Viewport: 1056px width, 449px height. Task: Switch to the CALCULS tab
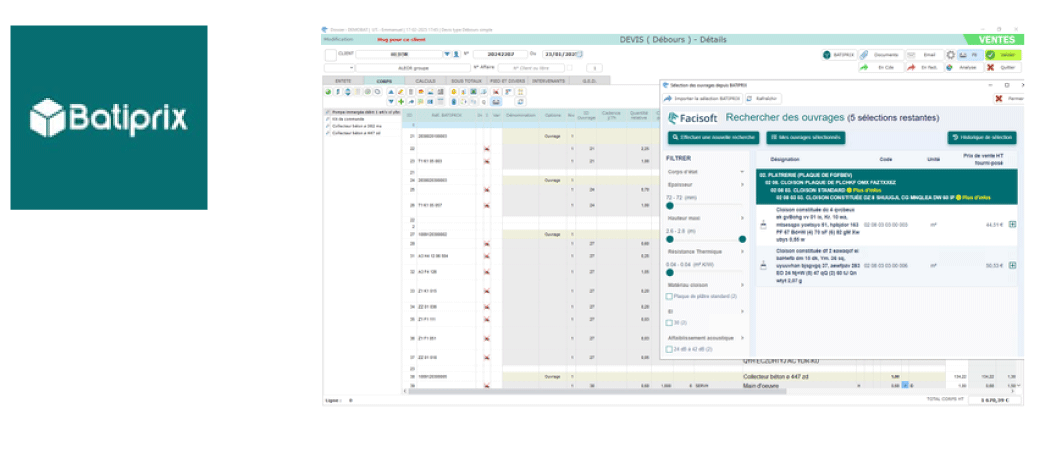pos(426,81)
